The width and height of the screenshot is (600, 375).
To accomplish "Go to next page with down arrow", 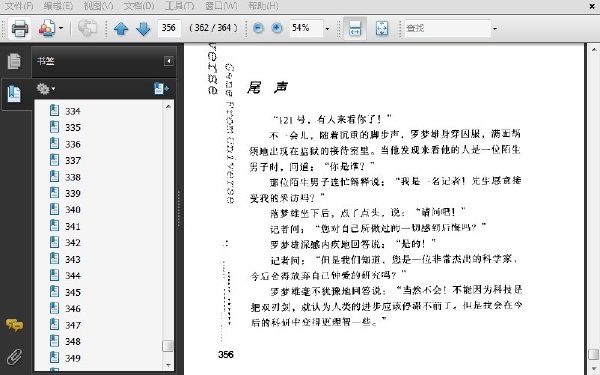I will pyautogui.click(x=143, y=28).
